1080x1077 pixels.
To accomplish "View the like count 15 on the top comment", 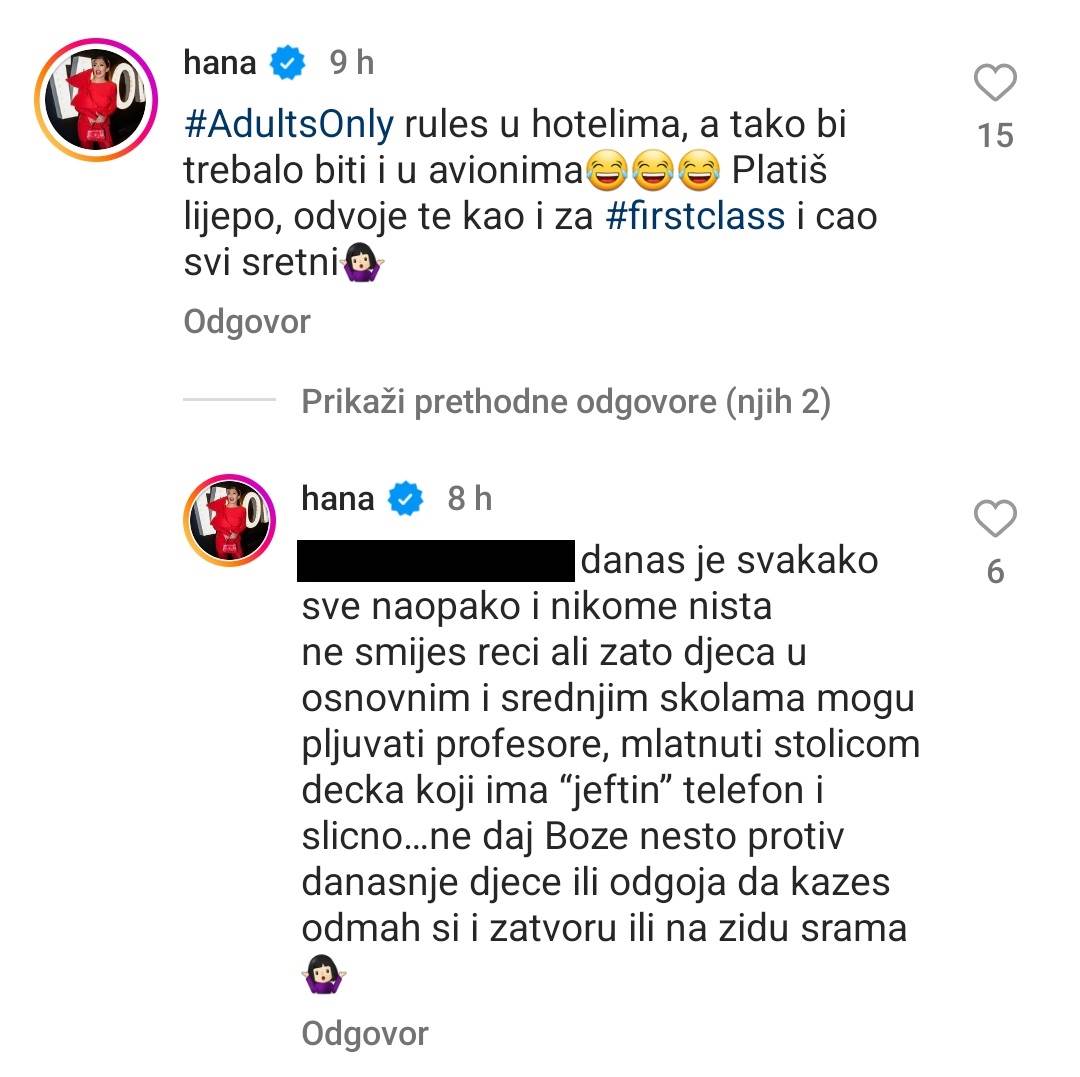I will click(x=995, y=135).
